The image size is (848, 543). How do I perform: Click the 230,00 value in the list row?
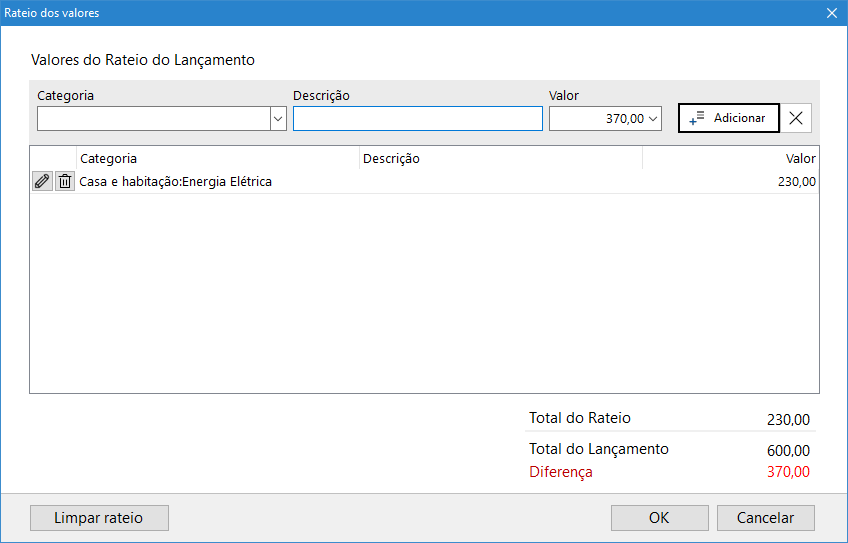point(796,182)
